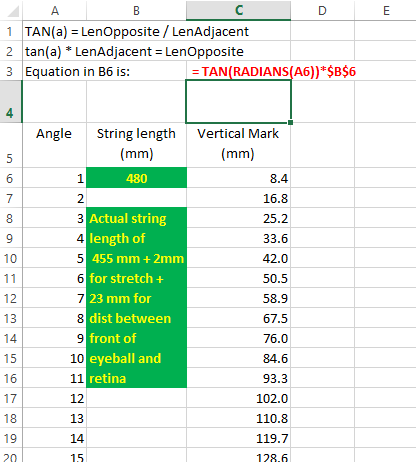Click the 'Angle' header cell
Viewport: 416px width, 462px height.
click(x=54, y=145)
